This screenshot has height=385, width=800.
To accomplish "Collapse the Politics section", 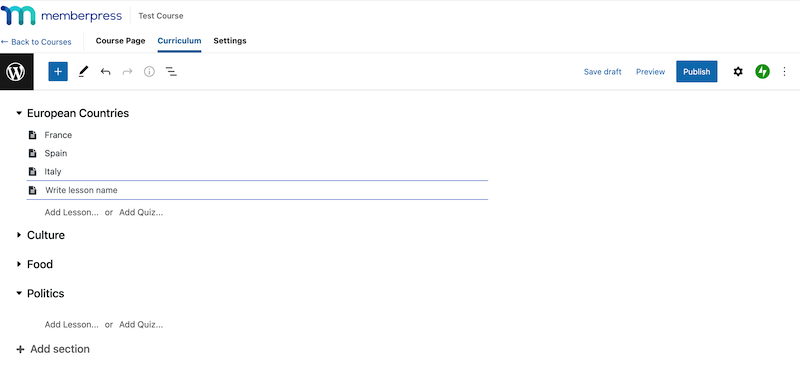I will 19,293.
